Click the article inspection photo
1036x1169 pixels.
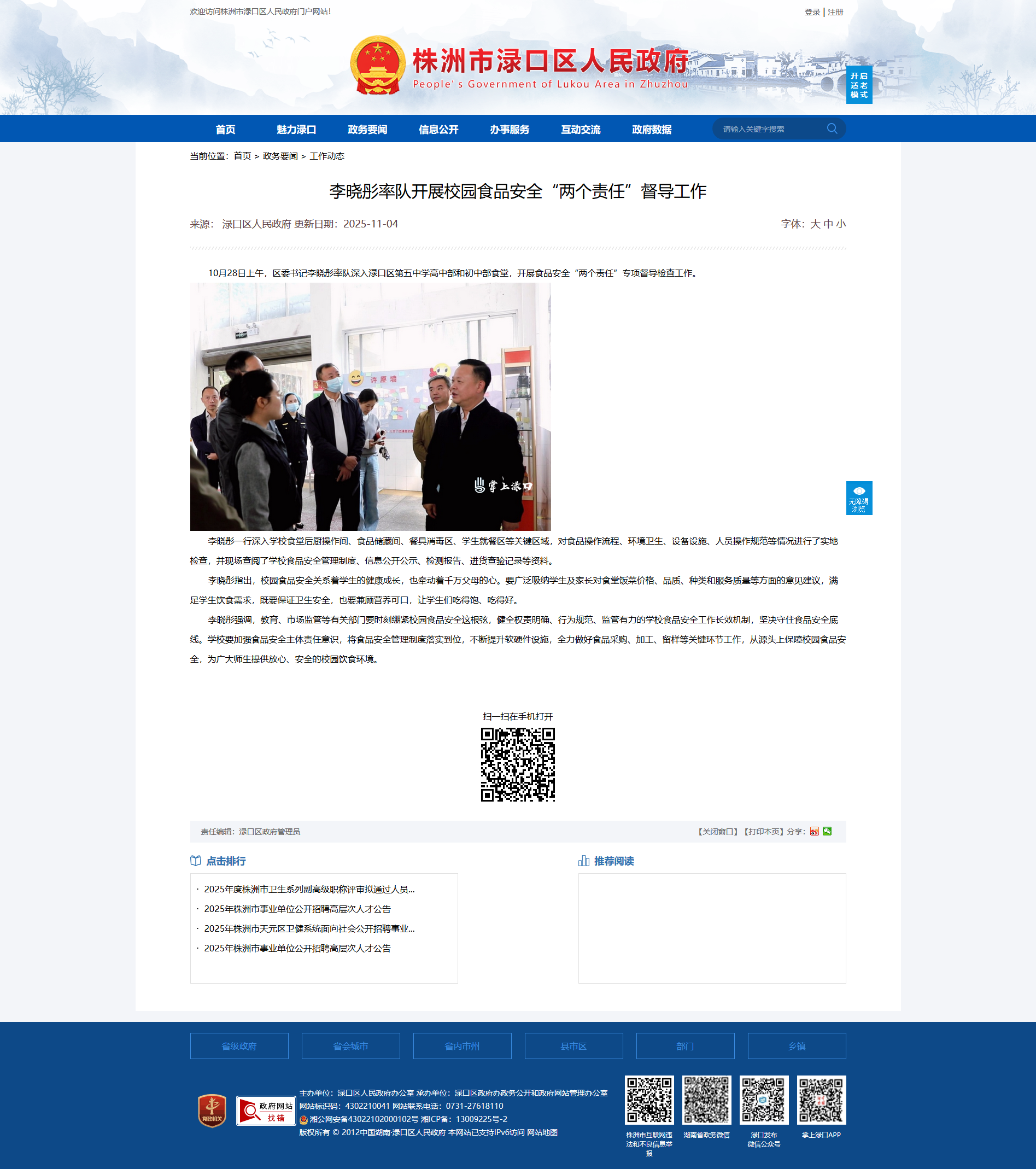pos(371,407)
